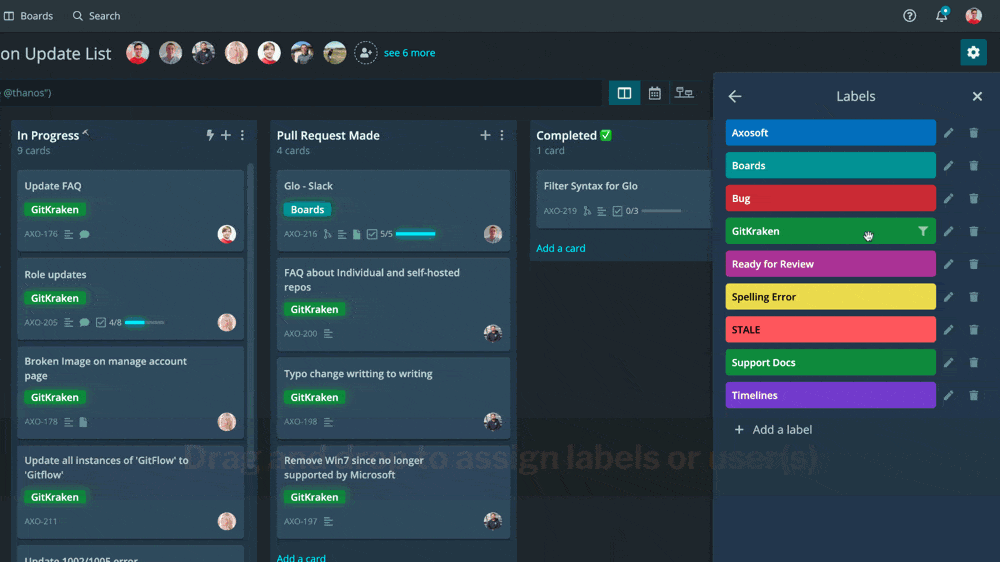Click the In Progress column lightning bolt icon

click(x=210, y=135)
